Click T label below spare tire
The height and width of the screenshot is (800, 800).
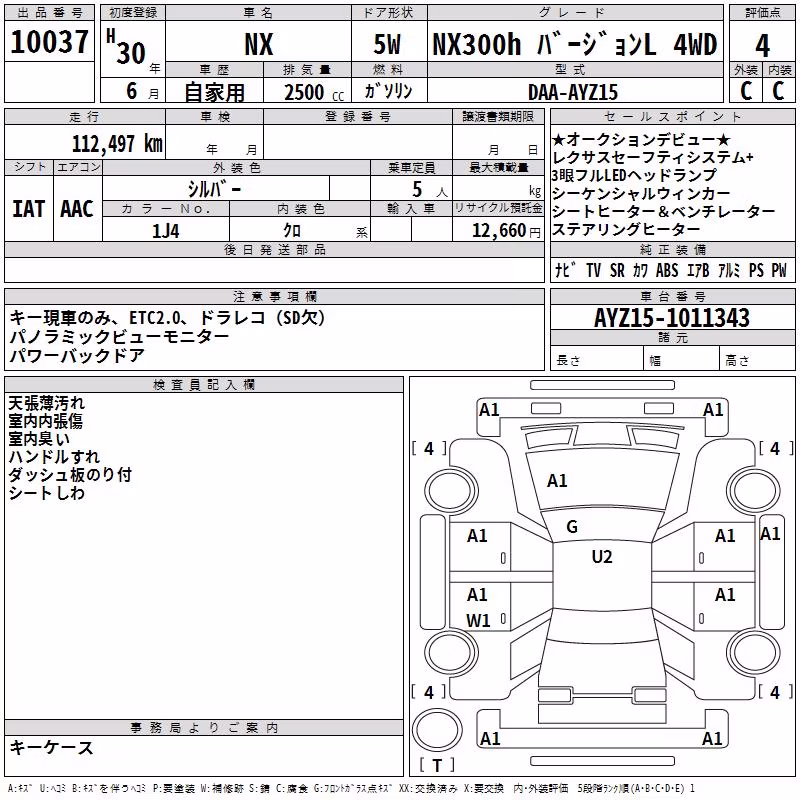tap(437, 765)
